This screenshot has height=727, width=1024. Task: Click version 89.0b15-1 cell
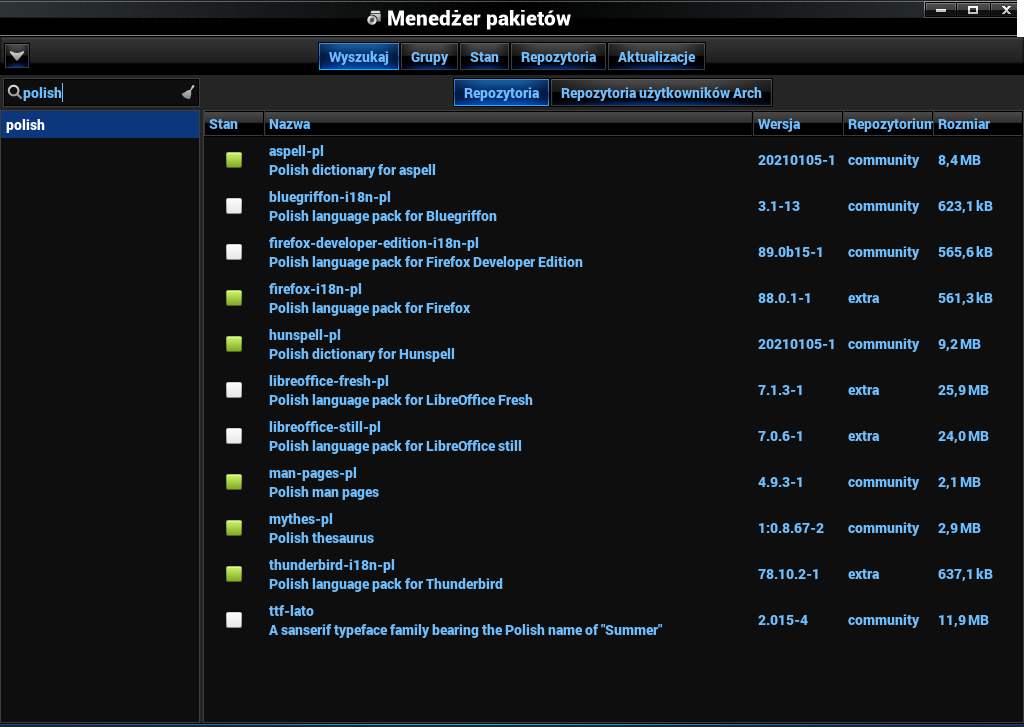(790, 252)
